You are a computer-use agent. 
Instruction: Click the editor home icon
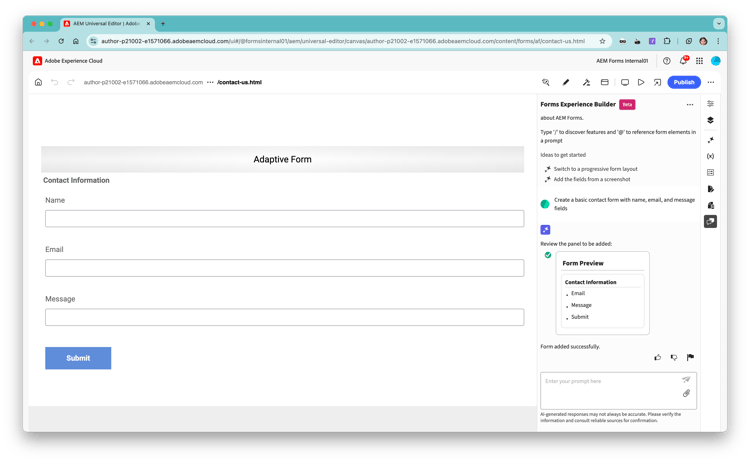click(38, 82)
